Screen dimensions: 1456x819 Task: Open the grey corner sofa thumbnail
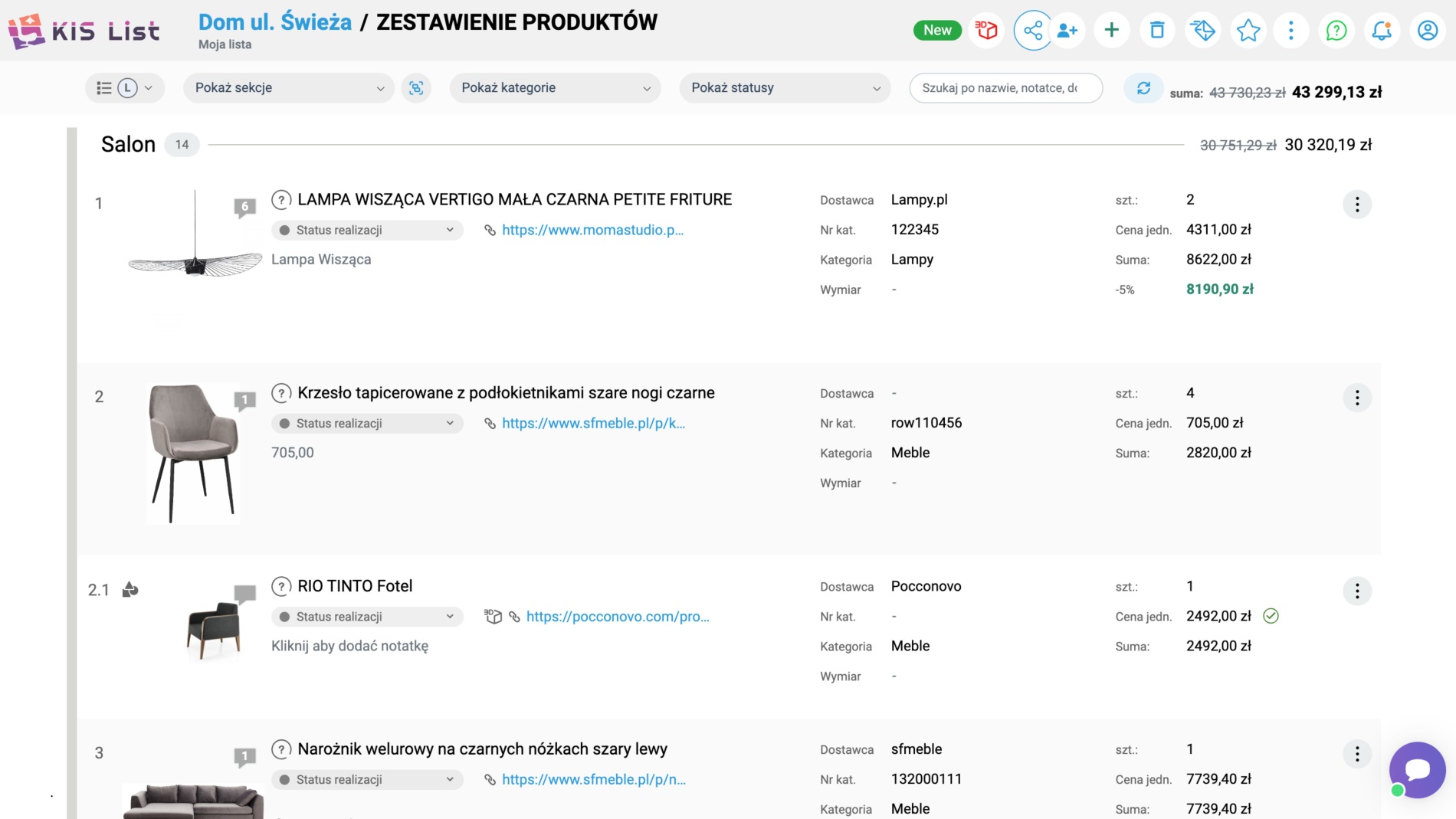point(194,801)
